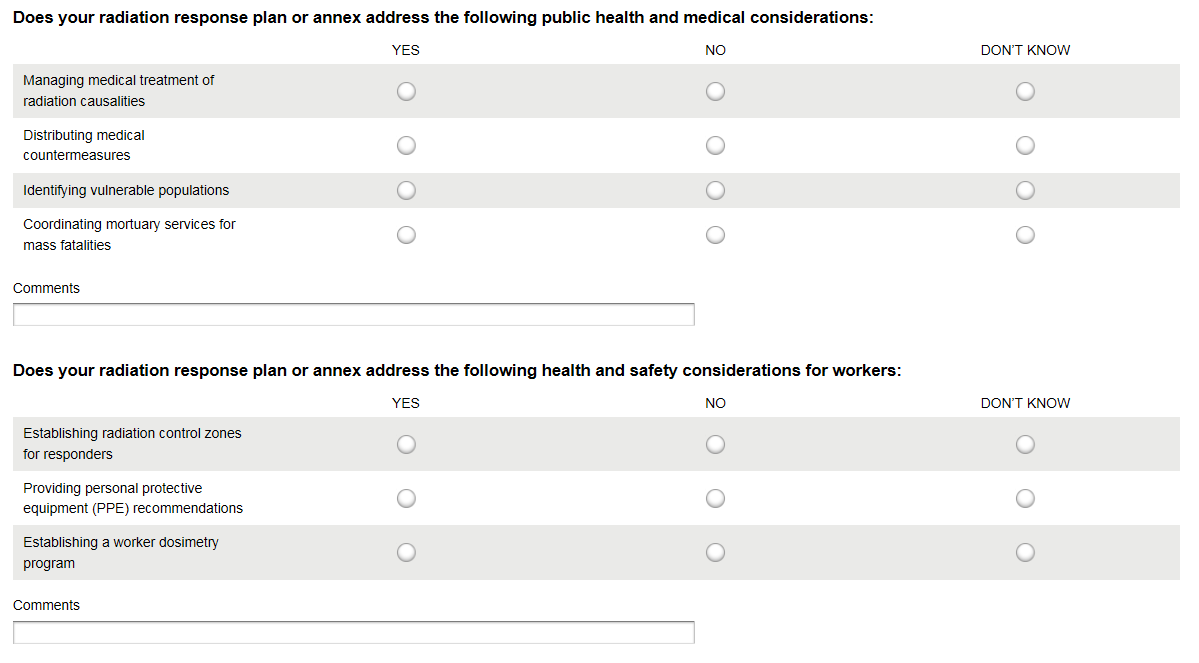This screenshot has height=663, width=1199.
Task: Click the worker safety Comments text field
Action: coord(353,632)
